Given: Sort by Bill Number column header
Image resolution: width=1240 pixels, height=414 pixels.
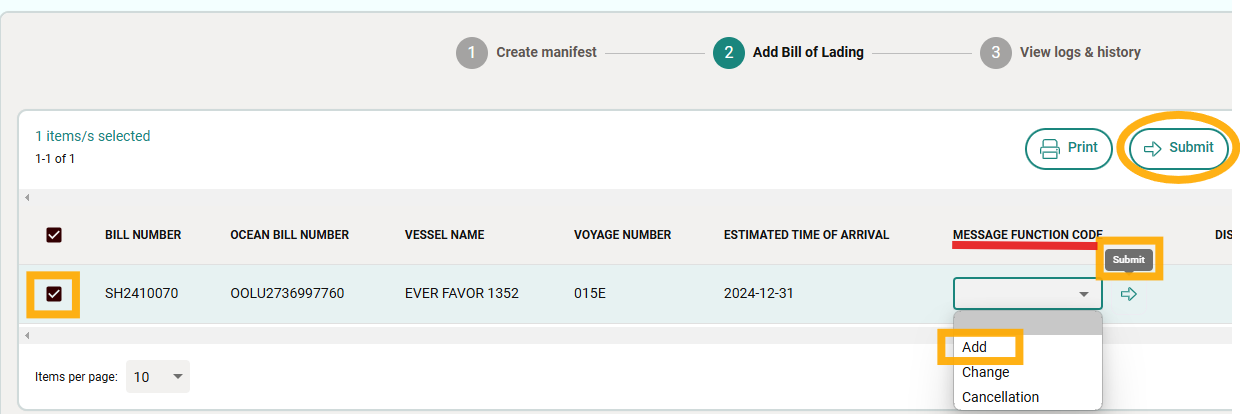Looking at the screenshot, I should tap(143, 235).
